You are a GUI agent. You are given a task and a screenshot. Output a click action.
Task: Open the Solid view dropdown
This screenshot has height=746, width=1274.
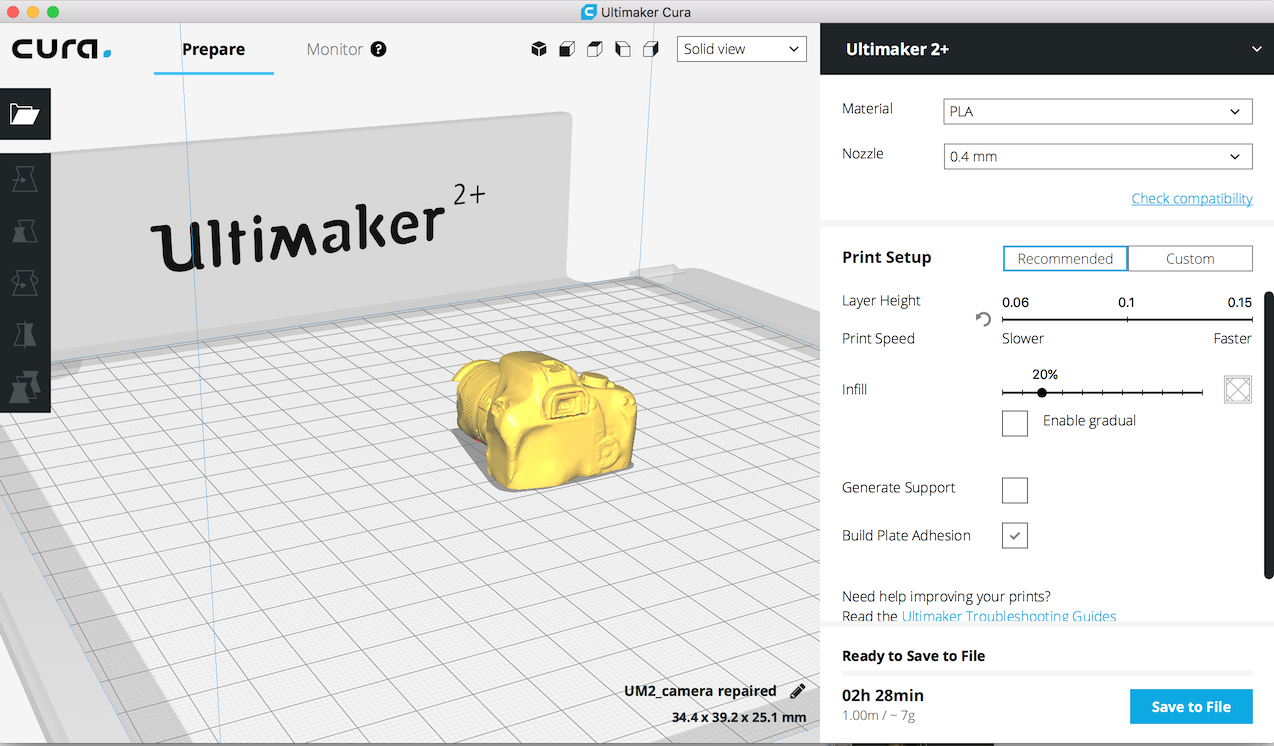(x=742, y=49)
